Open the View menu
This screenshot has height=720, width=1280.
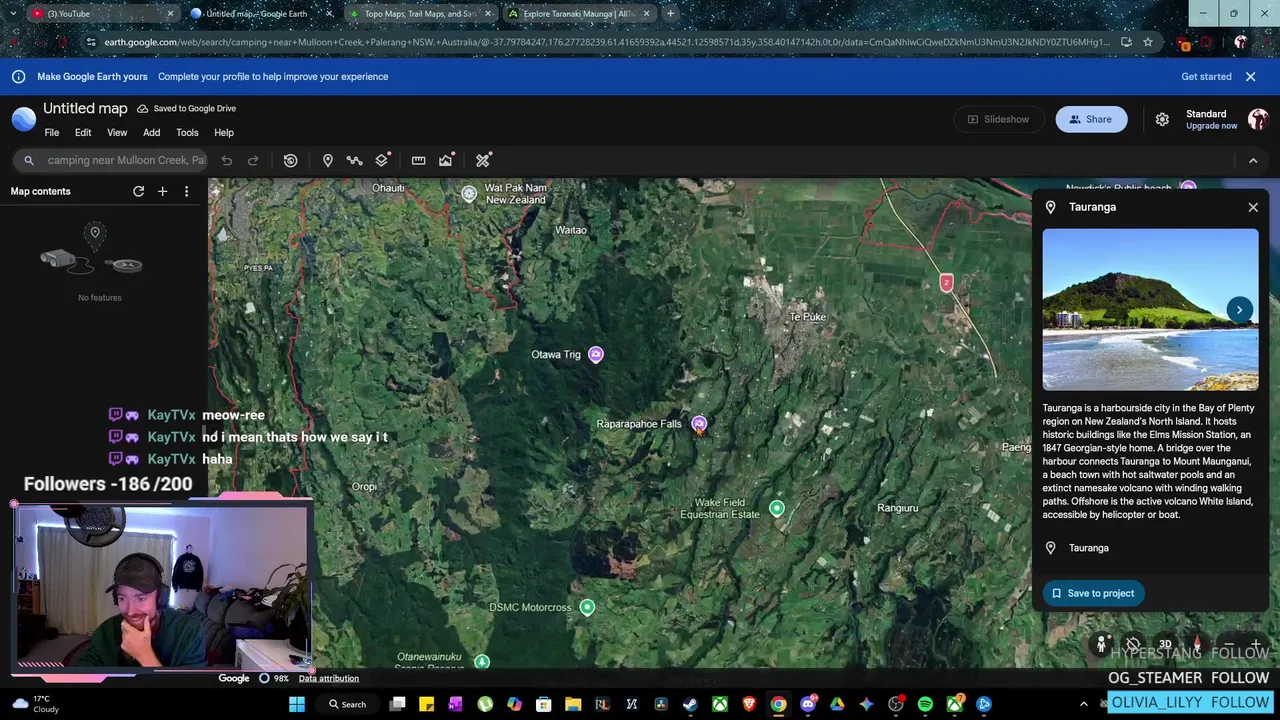(117, 133)
